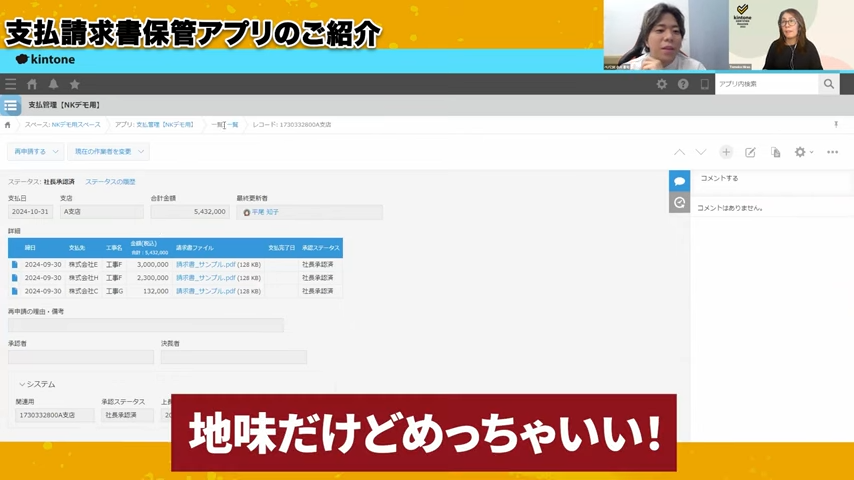Click file icon for 株式会社C row
The height and width of the screenshot is (480, 854).
pos(15,291)
